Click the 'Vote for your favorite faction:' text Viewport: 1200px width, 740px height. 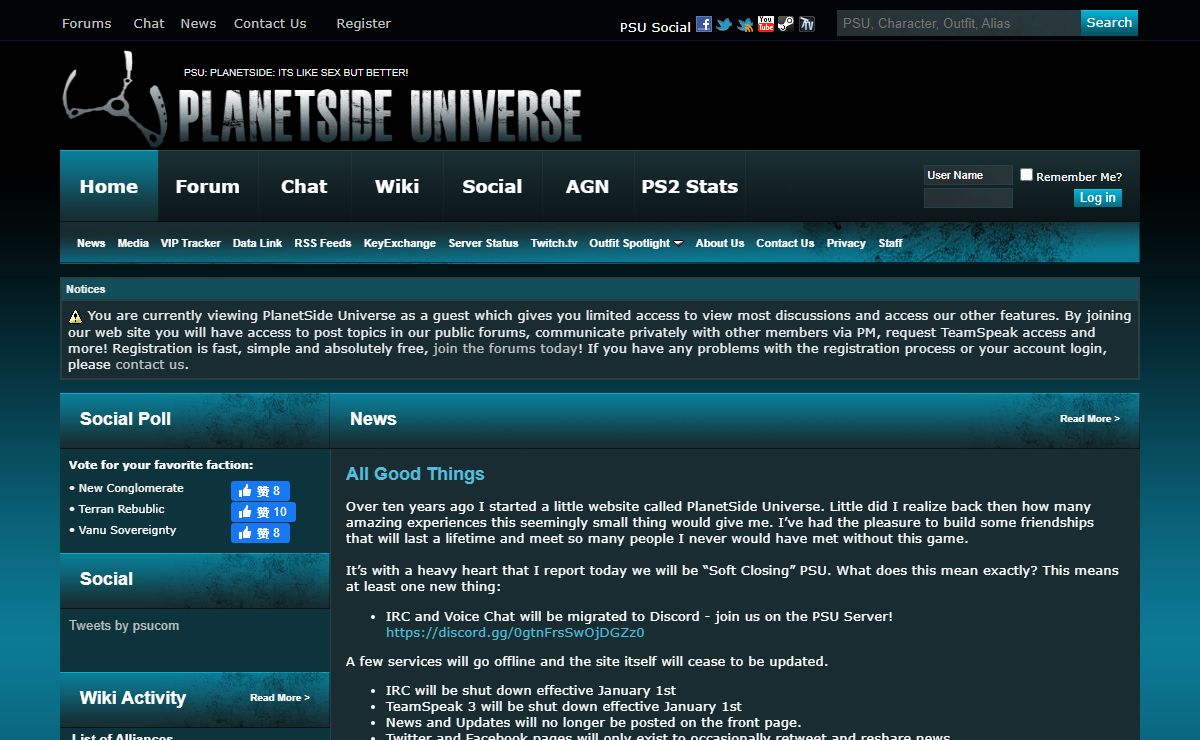pyautogui.click(x=161, y=465)
